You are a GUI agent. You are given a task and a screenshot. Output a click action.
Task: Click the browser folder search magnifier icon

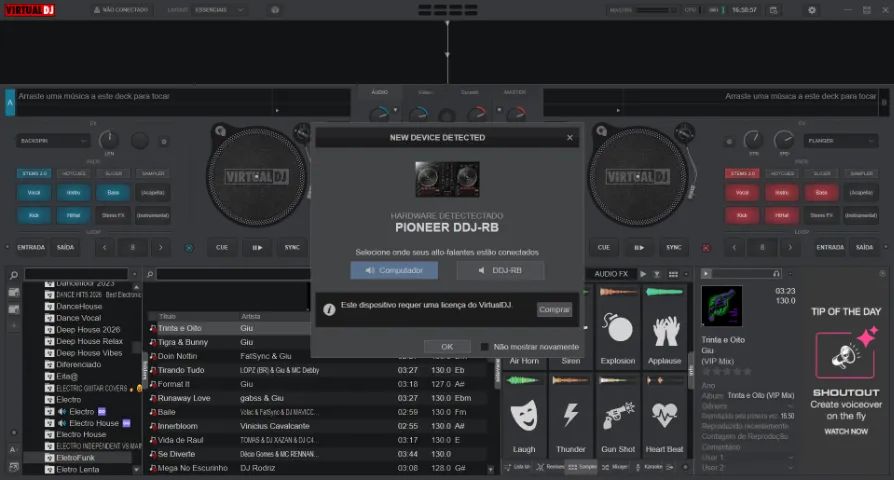pos(14,275)
